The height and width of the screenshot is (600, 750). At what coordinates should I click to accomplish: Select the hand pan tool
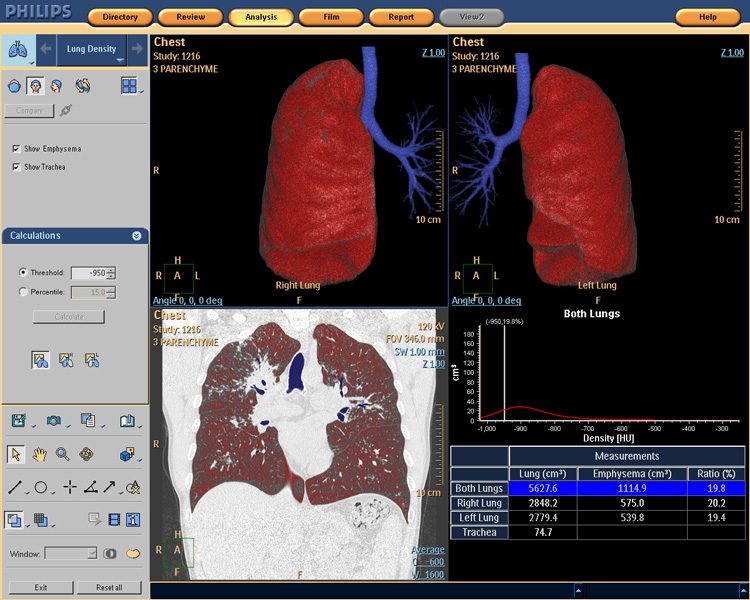coord(40,455)
